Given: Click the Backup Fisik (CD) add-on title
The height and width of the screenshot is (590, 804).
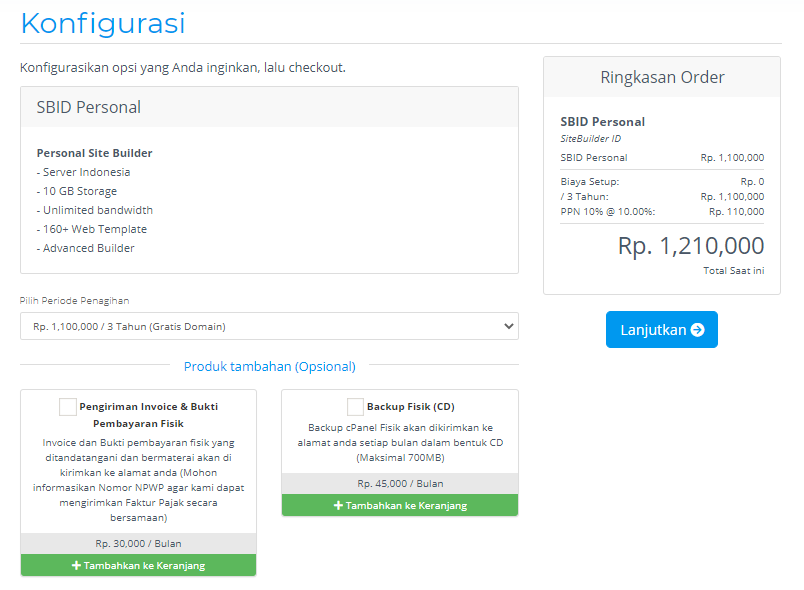Looking at the screenshot, I should coord(410,407).
